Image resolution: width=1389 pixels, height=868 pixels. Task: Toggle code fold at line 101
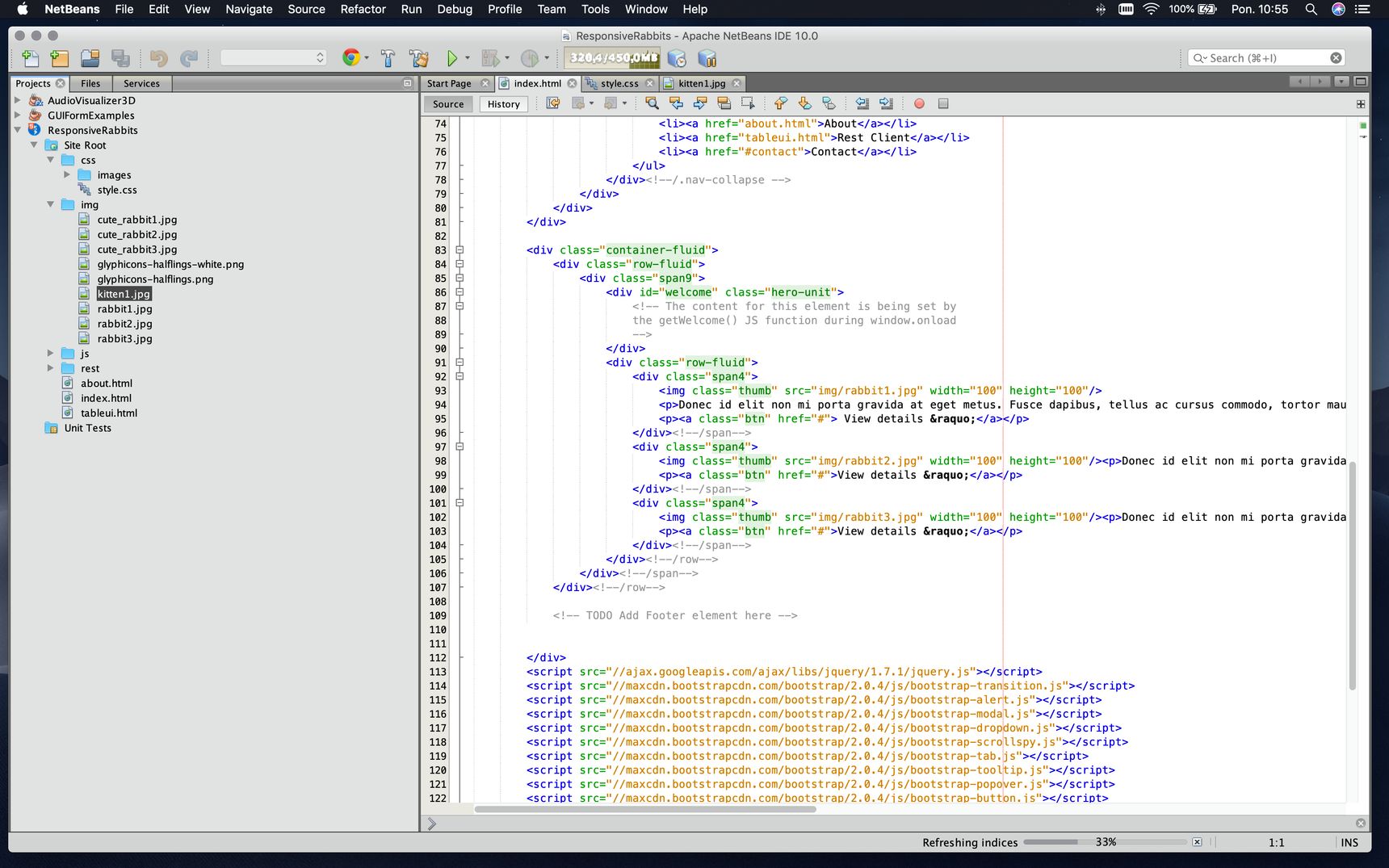click(460, 503)
